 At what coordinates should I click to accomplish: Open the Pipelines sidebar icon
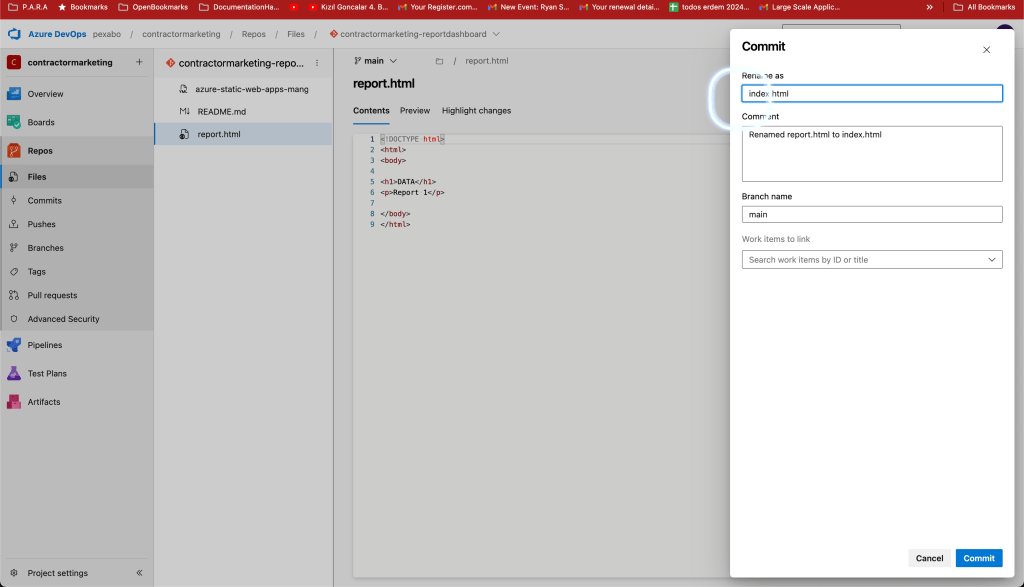(x=14, y=345)
